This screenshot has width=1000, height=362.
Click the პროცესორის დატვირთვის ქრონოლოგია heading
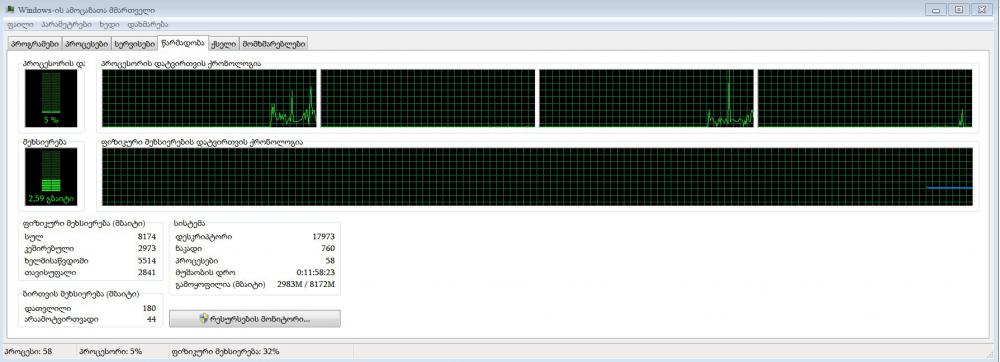181,64
